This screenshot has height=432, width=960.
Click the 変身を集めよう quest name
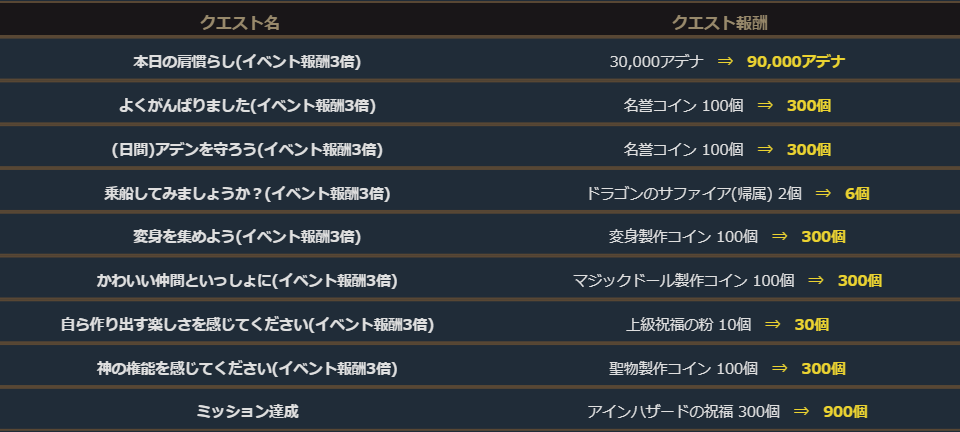tap(246, 237)
